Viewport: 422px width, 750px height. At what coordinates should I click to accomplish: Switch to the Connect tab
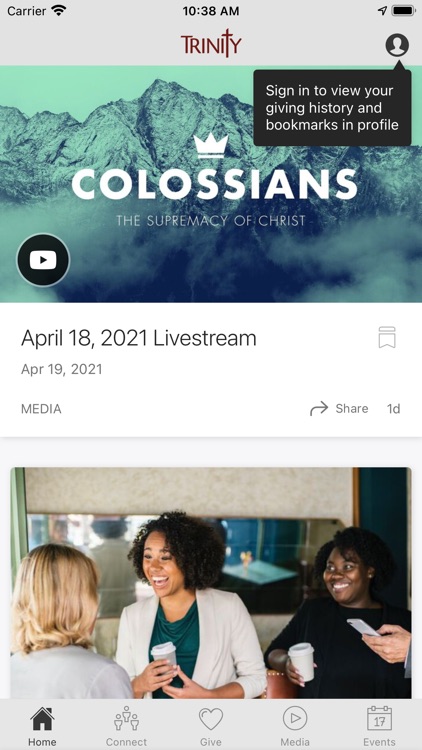(x=126, y=727)
